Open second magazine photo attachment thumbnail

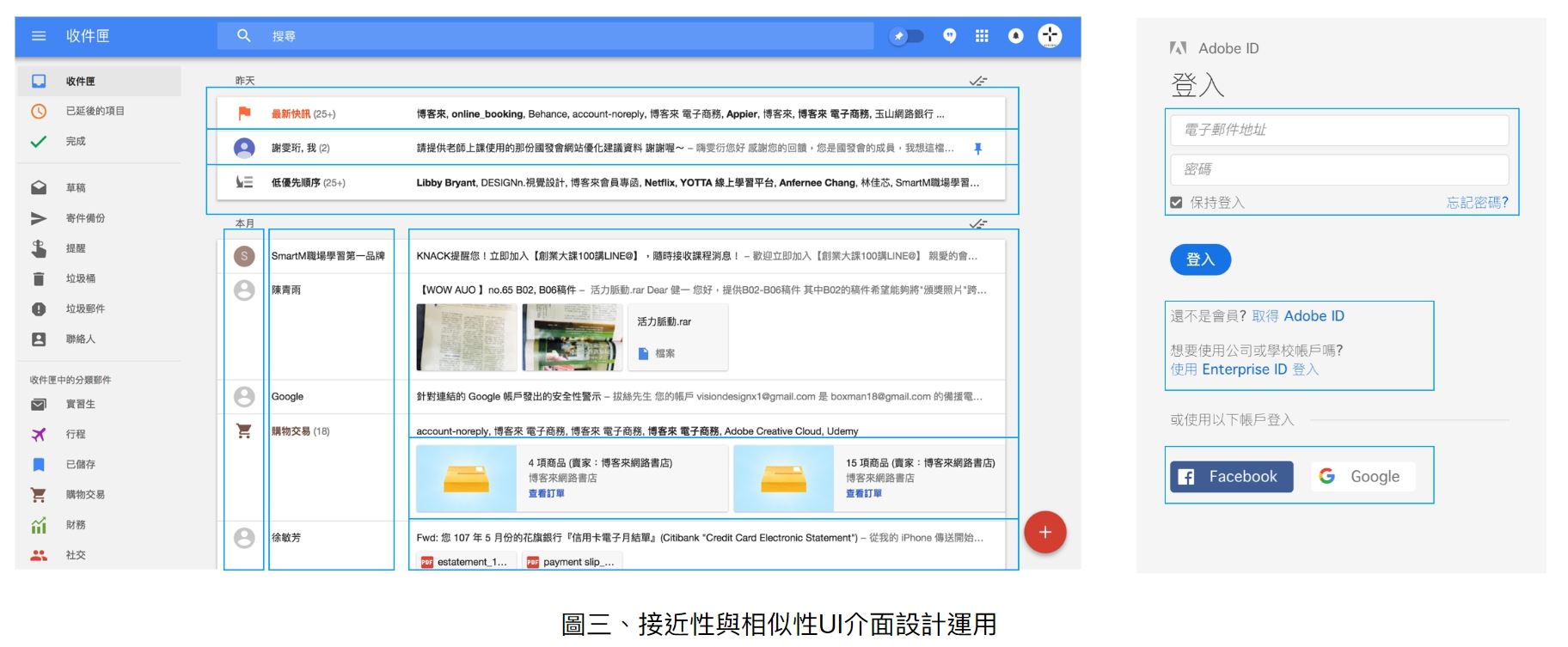573,338
